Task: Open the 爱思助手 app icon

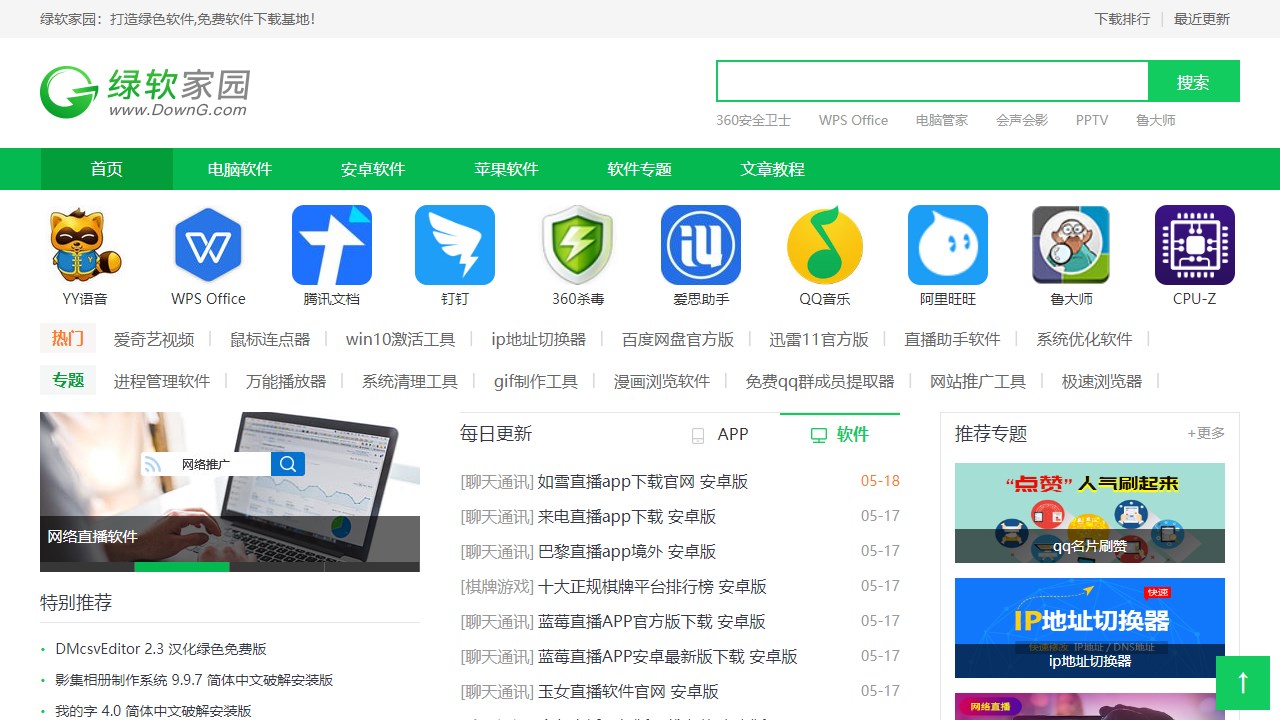Action: 701,245
